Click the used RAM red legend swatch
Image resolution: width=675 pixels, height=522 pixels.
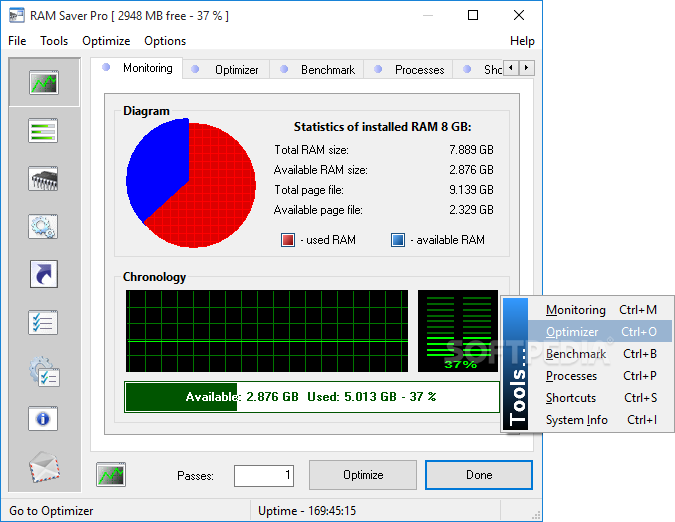288,240
